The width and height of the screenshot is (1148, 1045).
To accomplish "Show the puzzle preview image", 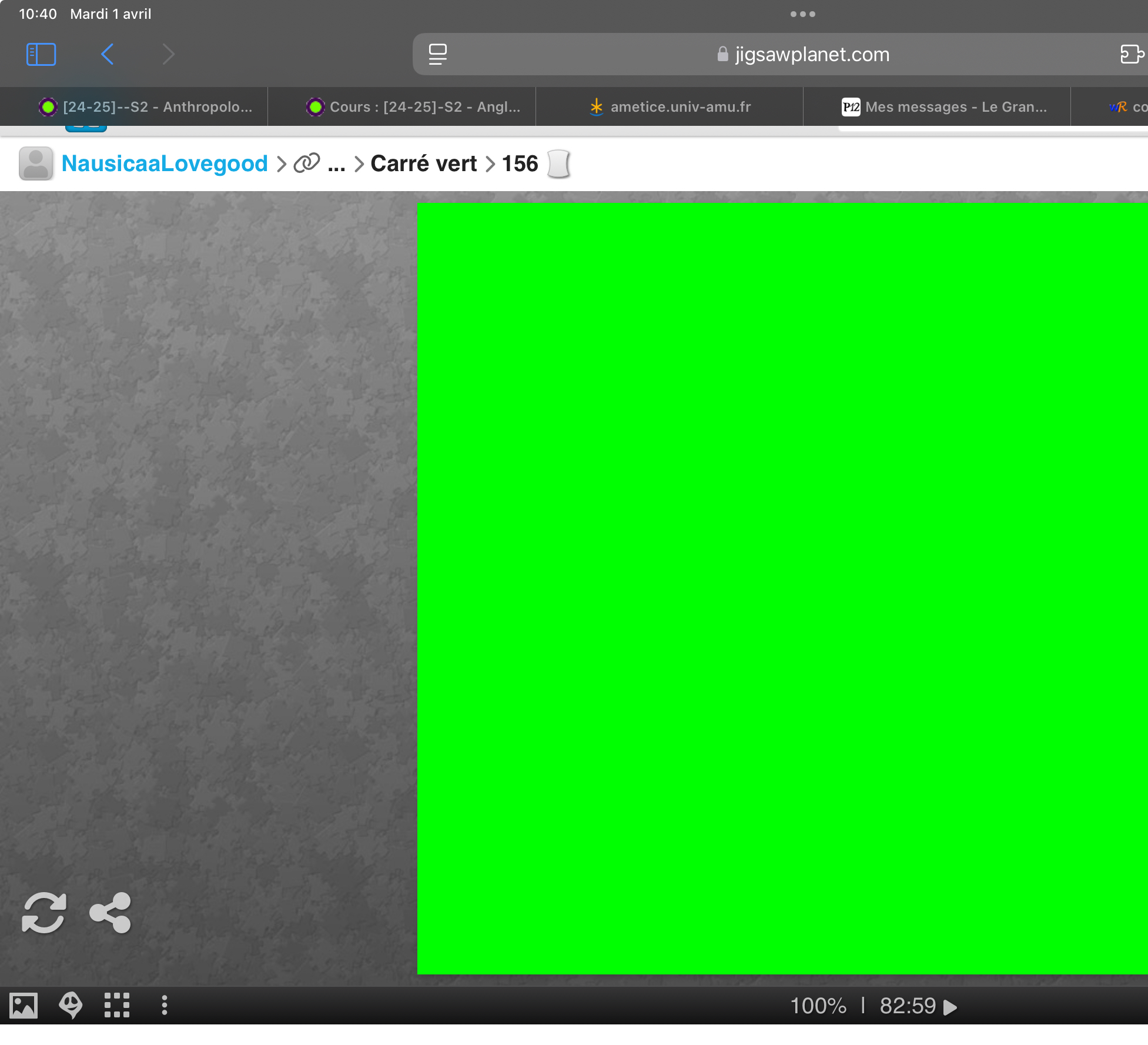I will tap(24, 1005).
